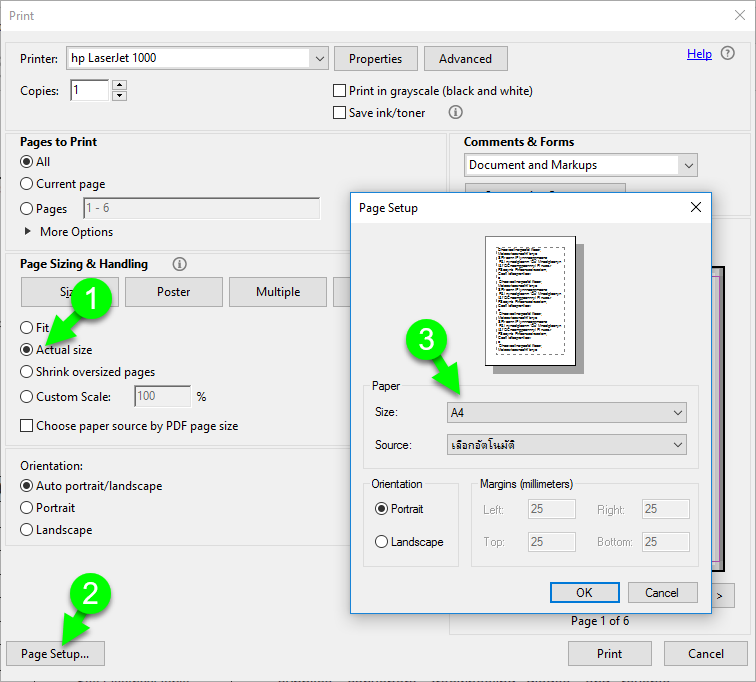Click the Copies input field
756x682 pixels.
pyautogui.click(x=89, y=91)
